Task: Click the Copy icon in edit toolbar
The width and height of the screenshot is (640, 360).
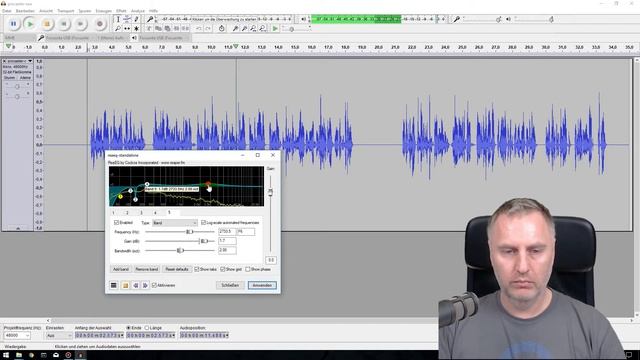Action: pos(158,29)
